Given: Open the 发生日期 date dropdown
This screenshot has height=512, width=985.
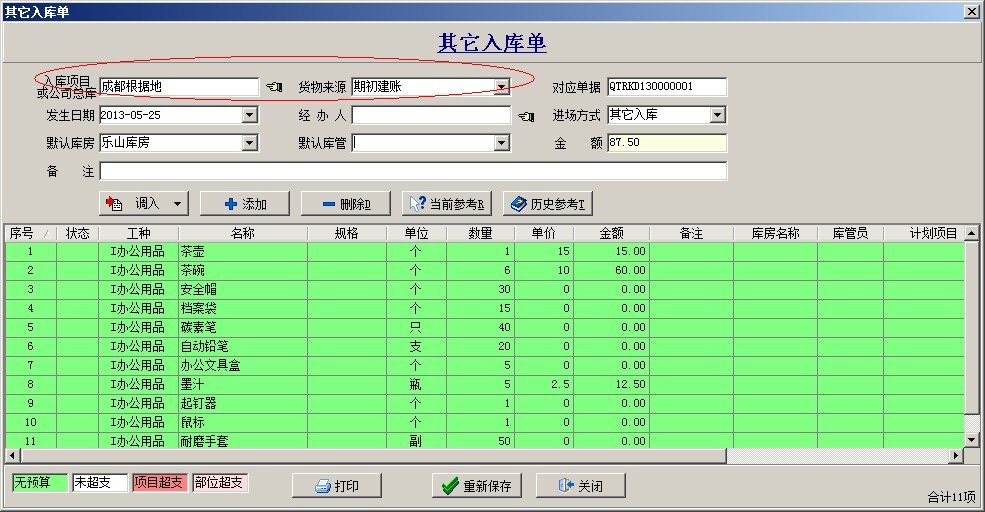Looking at the screenshot, I should (x=249, y=116).
